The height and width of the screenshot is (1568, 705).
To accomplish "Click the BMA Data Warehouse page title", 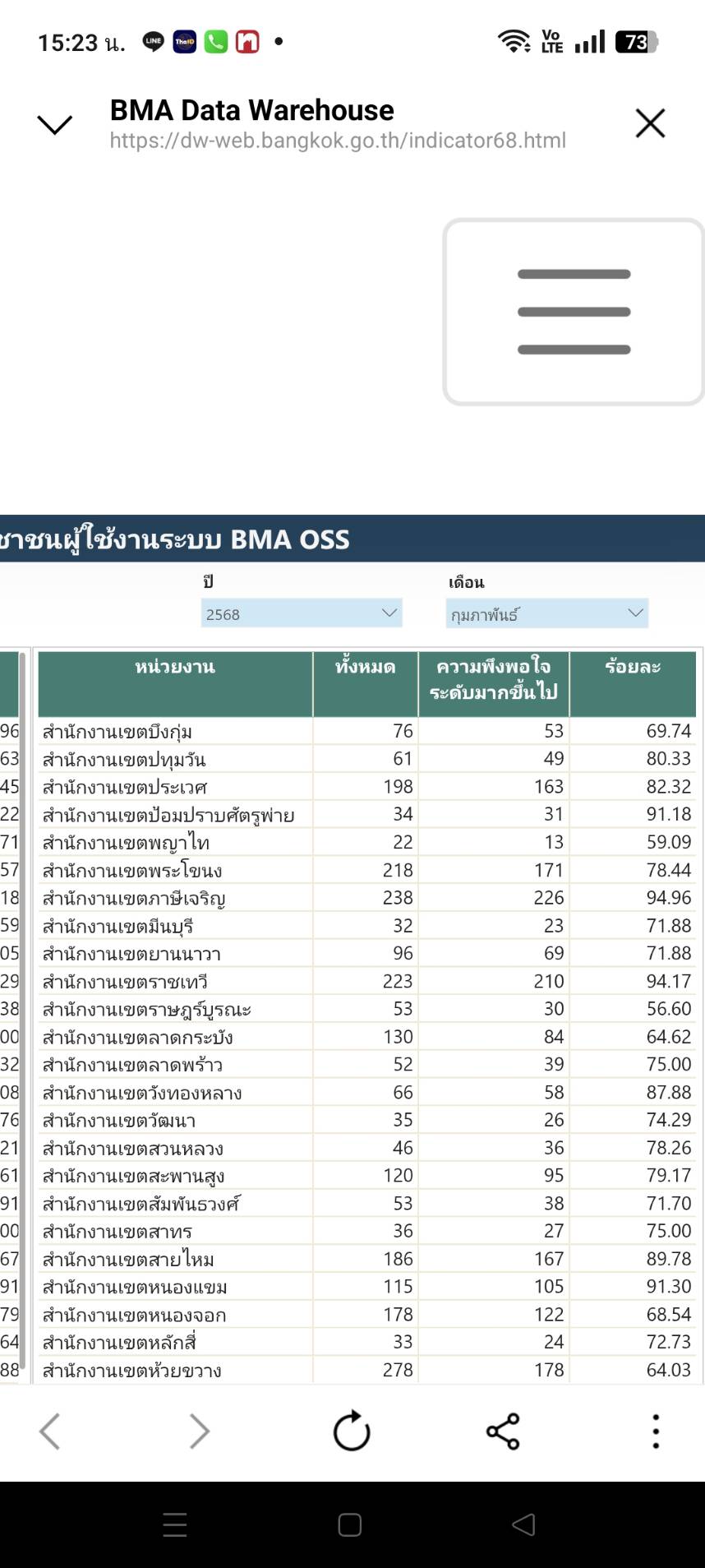I will (x=252, y=110).
